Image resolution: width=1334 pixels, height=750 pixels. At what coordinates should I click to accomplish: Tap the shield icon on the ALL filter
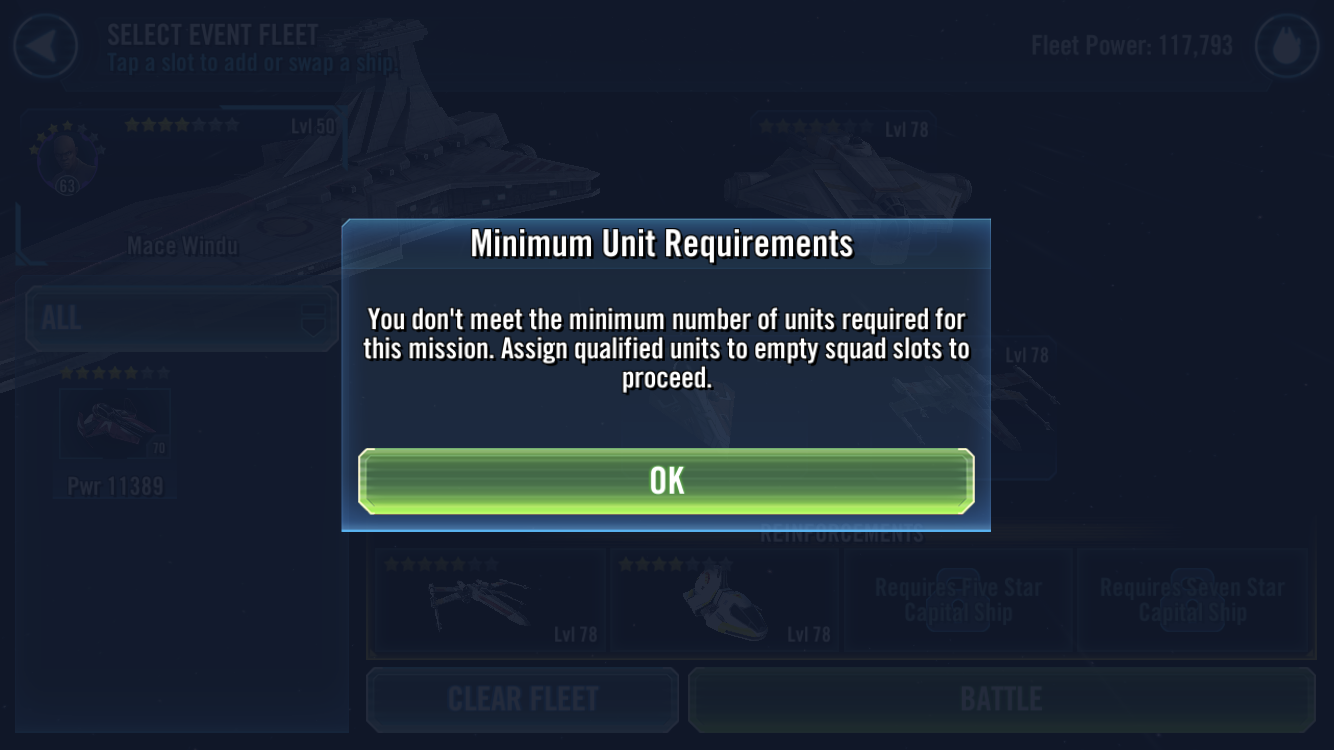click(x=318, y=318)
